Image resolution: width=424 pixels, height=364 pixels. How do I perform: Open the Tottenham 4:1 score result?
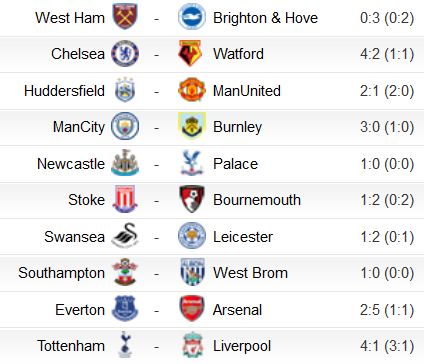click(387, 346)
